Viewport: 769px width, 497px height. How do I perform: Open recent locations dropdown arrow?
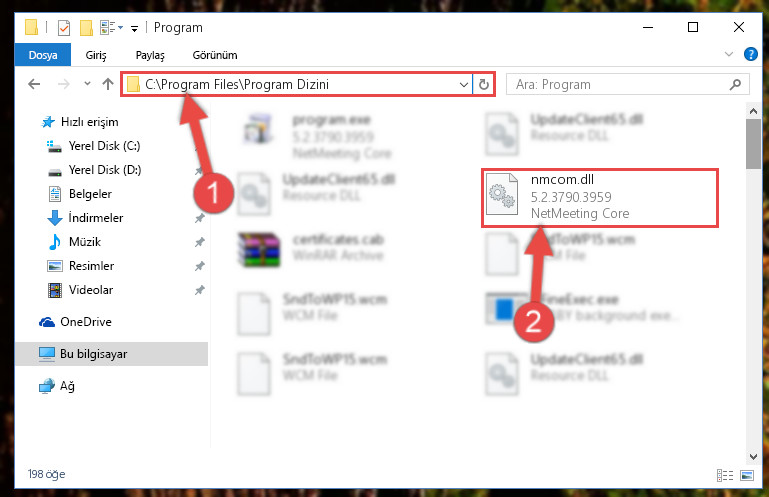click(87, 84)
